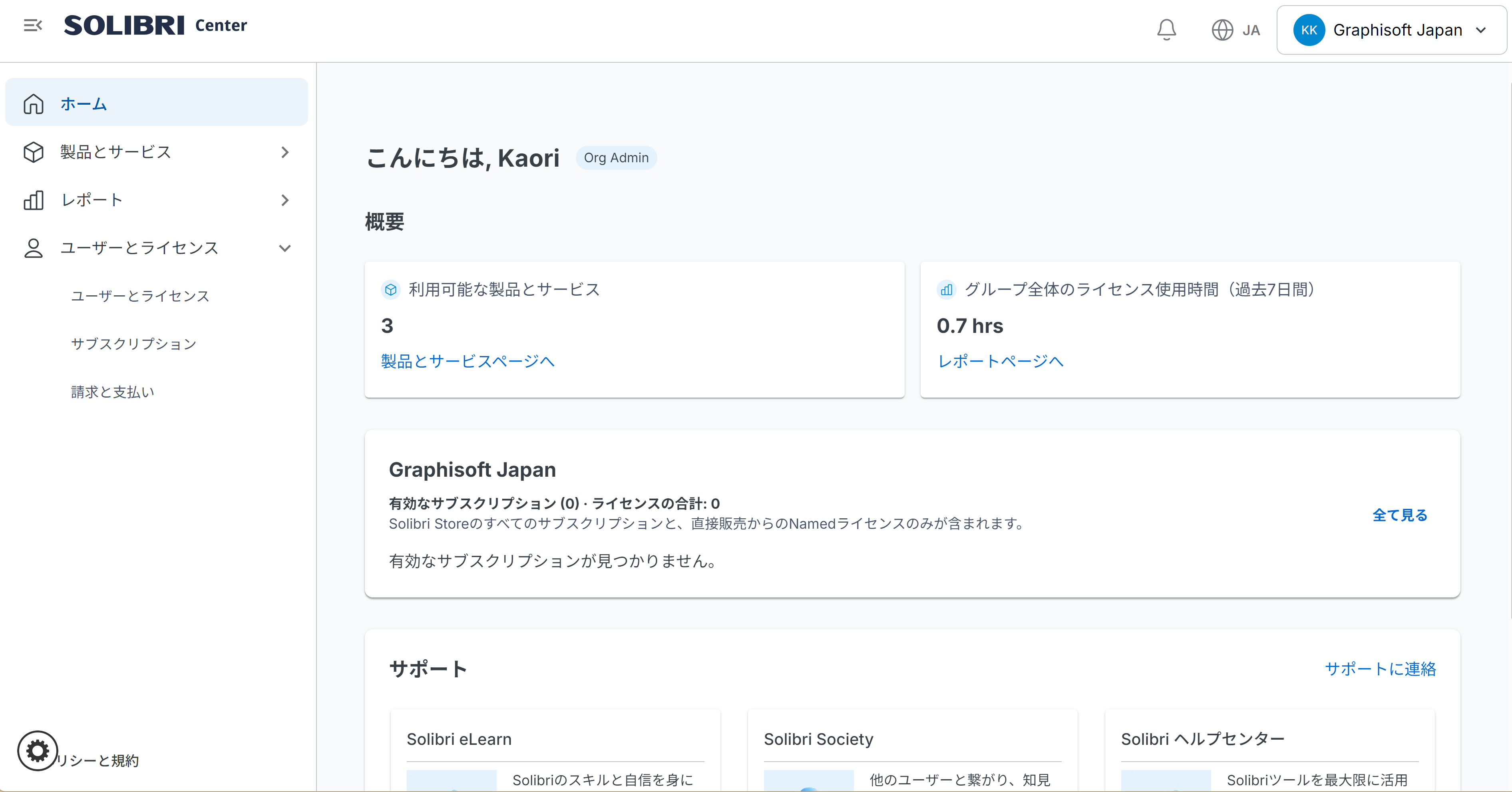Follow the レポートページへ link
Viewport: 1512px width, 792px height.
pos(1001,361)
